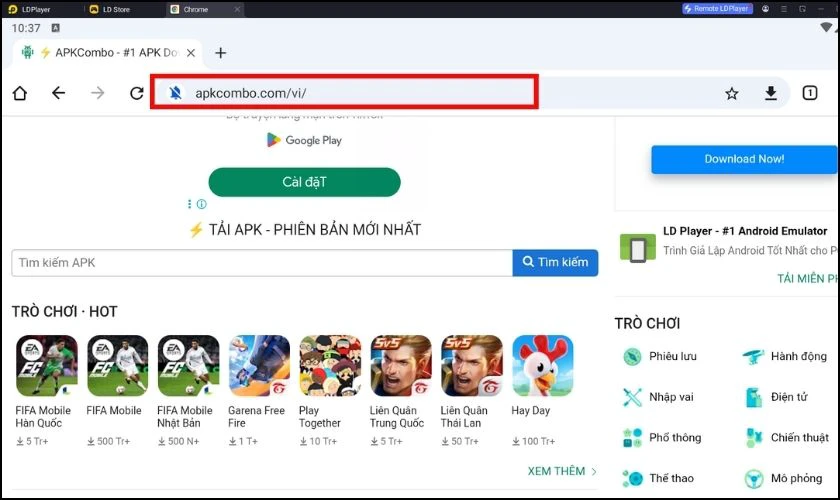The image size is (840, 500).
Task: Open LD Player - #1 Android Emulator link
Action: coord(745,231)
